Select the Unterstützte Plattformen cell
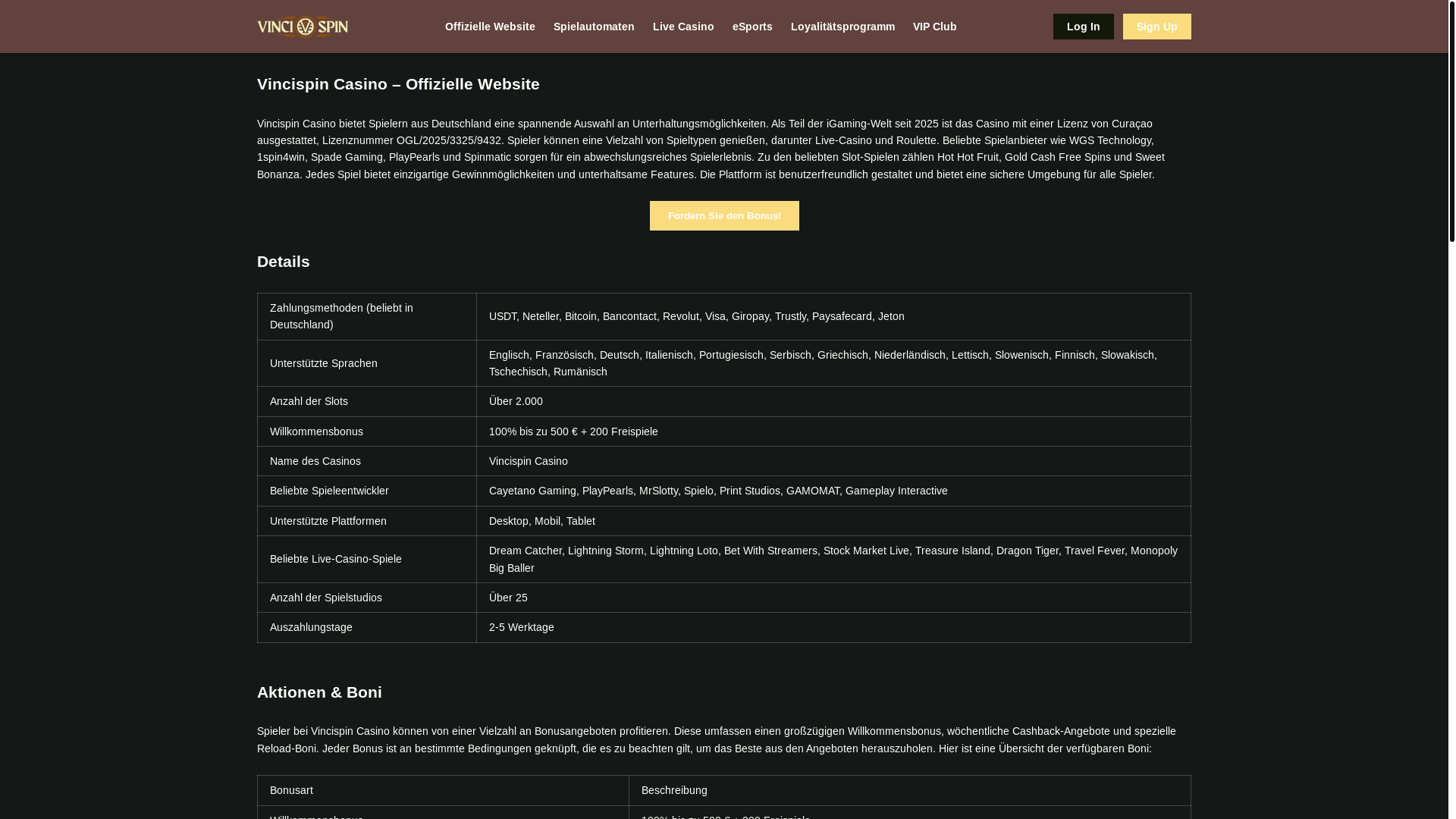Viewport: 1456px width, 819px height. [x=367, y=521]
